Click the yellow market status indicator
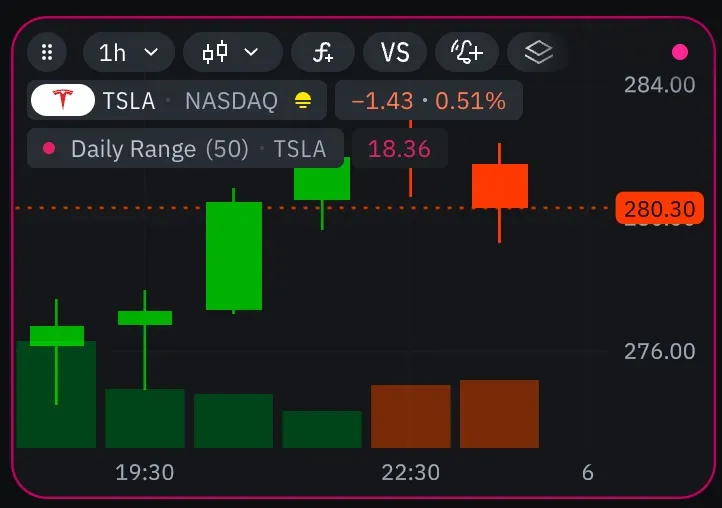 tap(303, 100)
